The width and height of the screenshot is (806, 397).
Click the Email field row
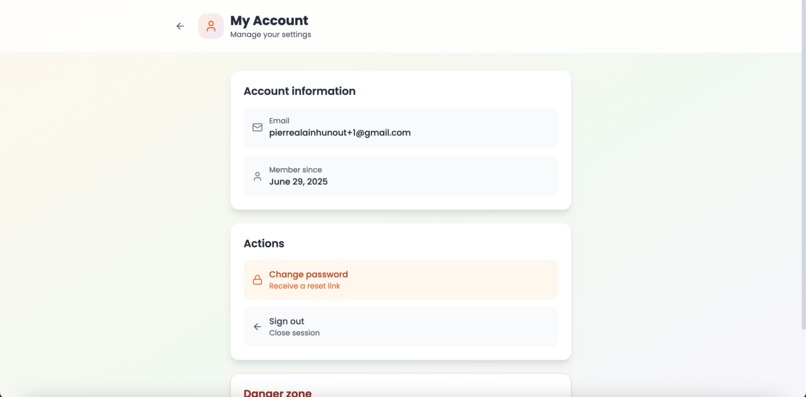click(400, 127)
